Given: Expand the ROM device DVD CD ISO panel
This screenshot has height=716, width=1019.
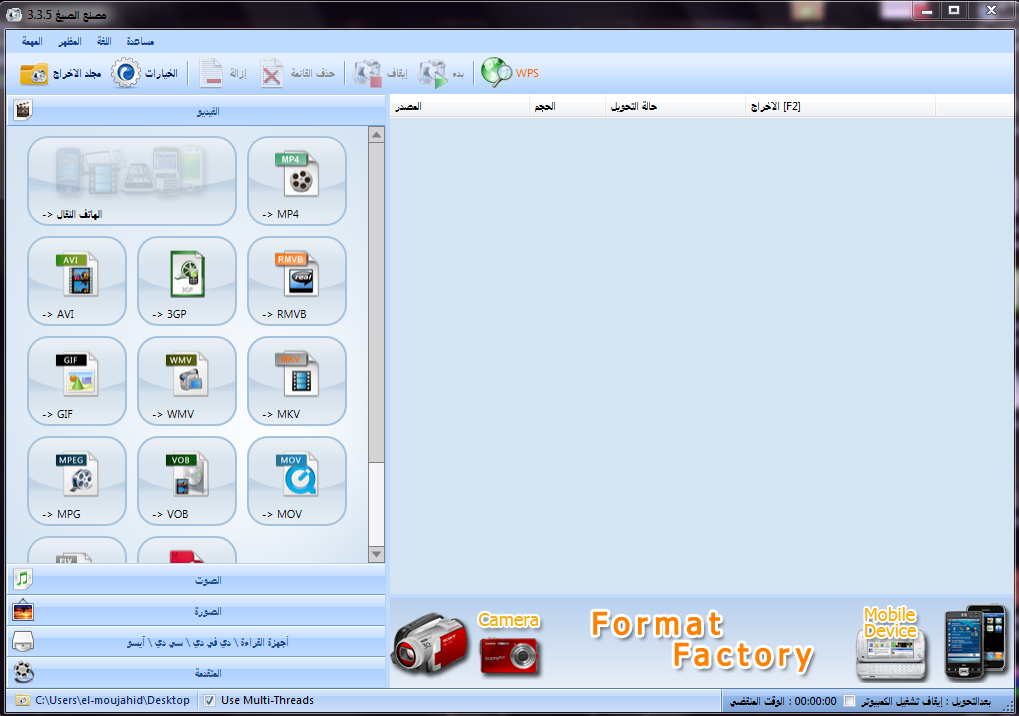Looking at the screenshot, I should pos(196,642).
